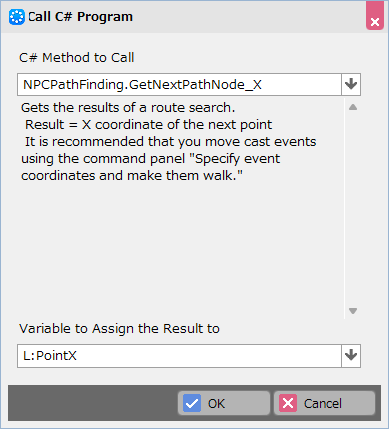Click the description scrollbar up arrow
Screen dimensions: 389x429
[353, 107]
